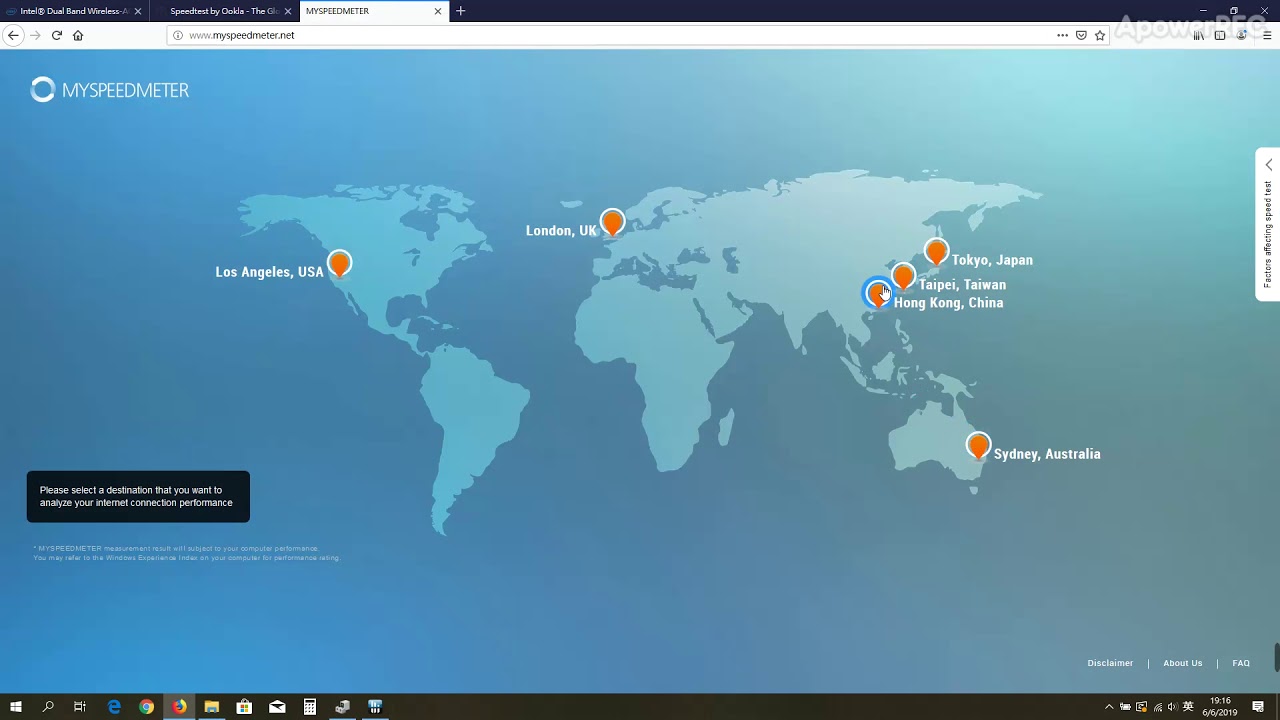The height and width of the screenshot is (720, 1280).
Task: Click the Hong Kong, China label
Action: (x=948, y=303)
